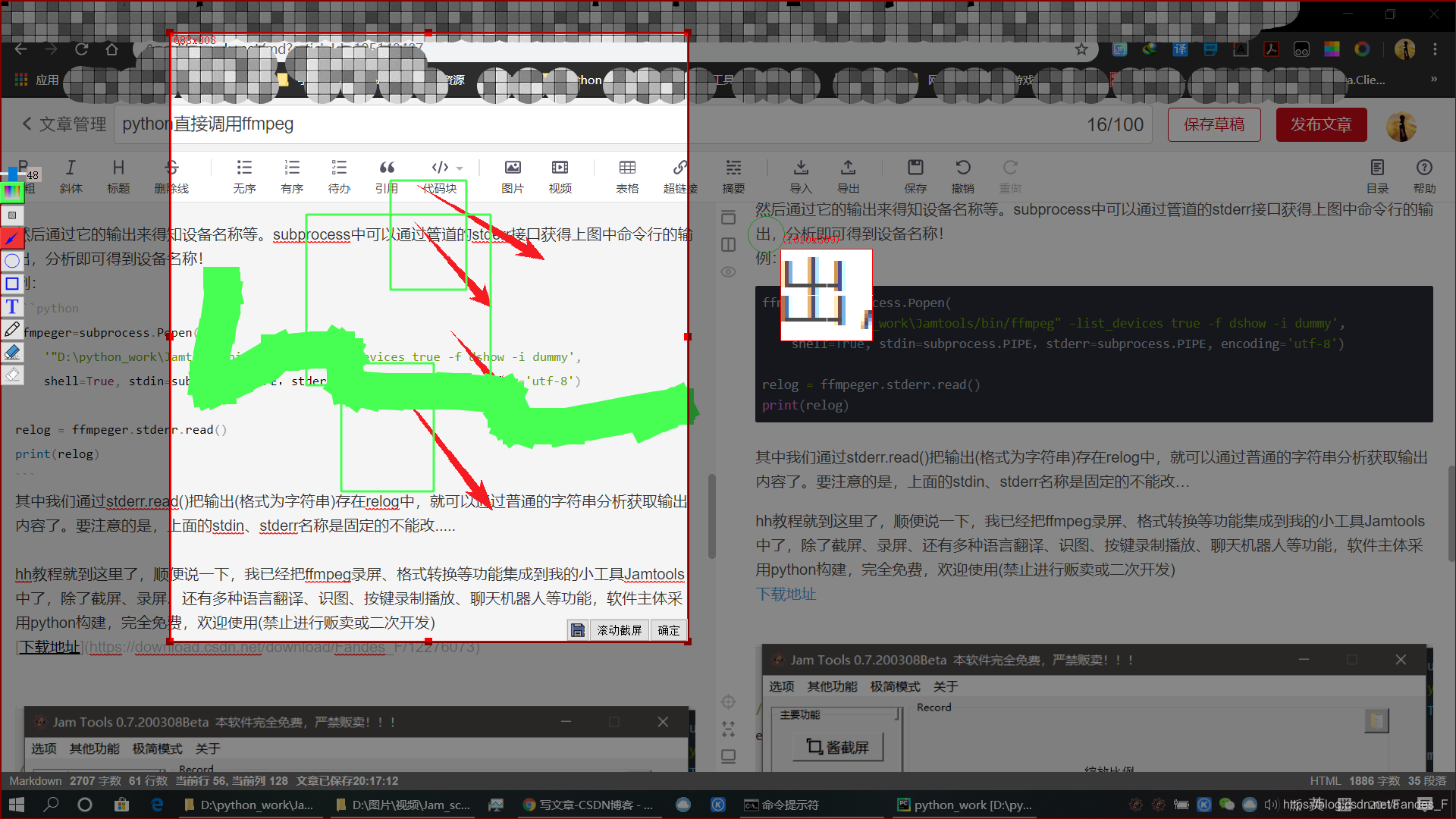Select the blue eraser tool

coord(12,352)
